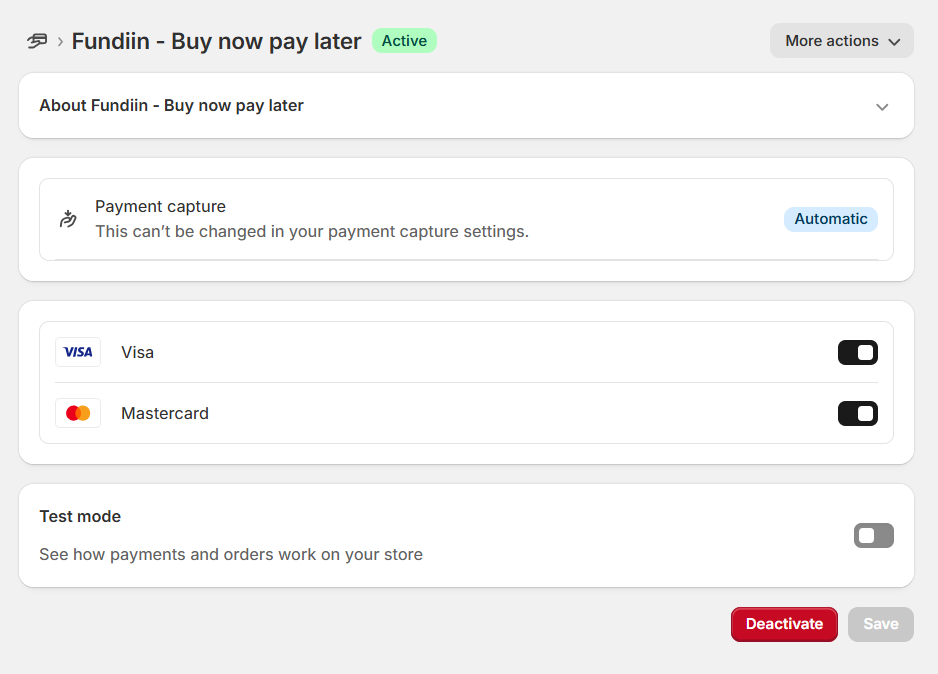Click the Mastercard label text
Screen dimensions: 938x674
[164, 413]
